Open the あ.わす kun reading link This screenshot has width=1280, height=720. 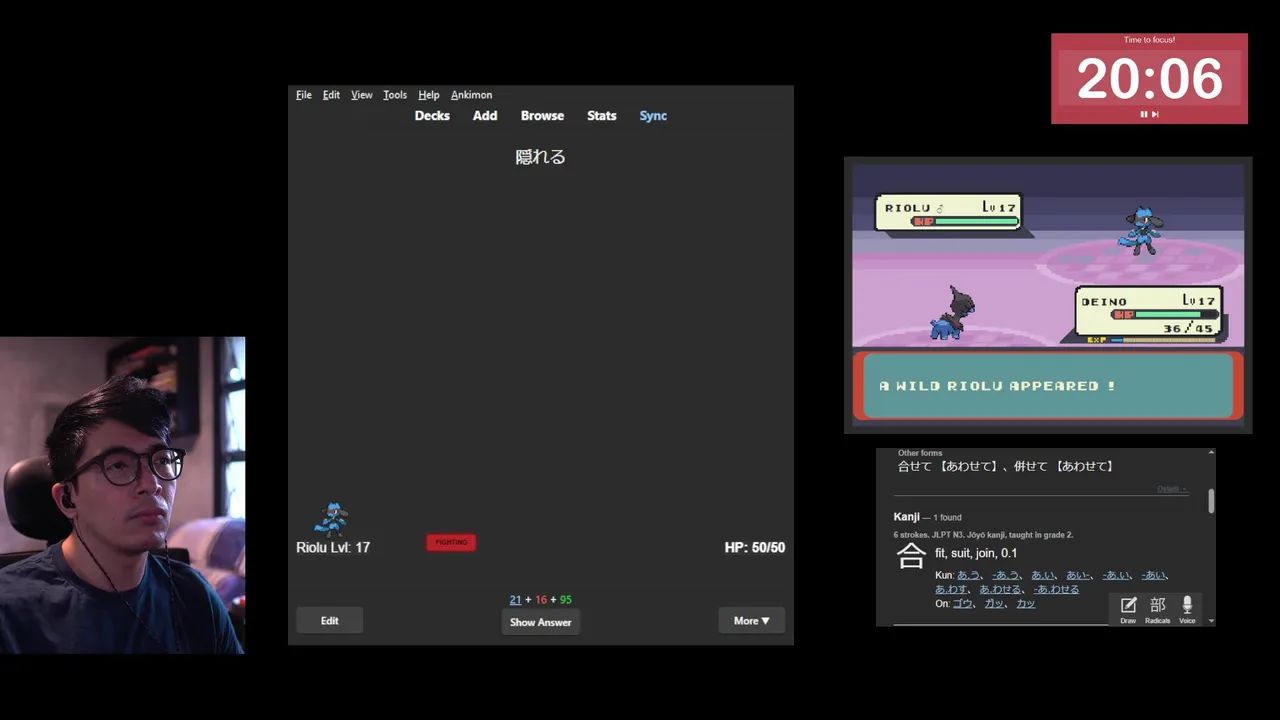point(951,589)
